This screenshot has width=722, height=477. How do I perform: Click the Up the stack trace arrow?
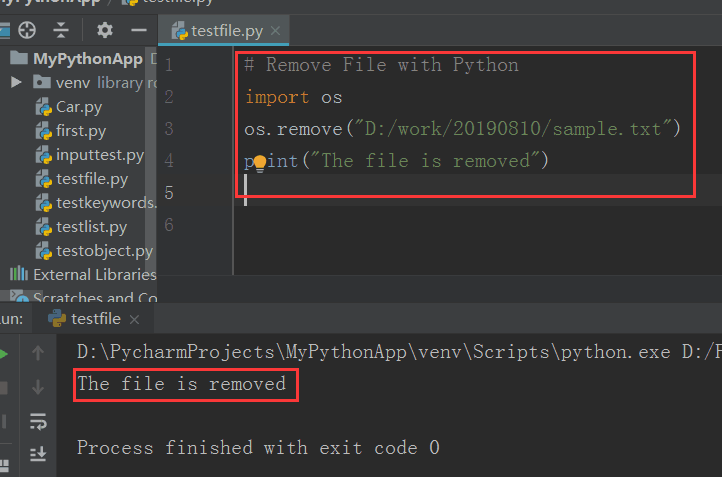tap(38, 353)
